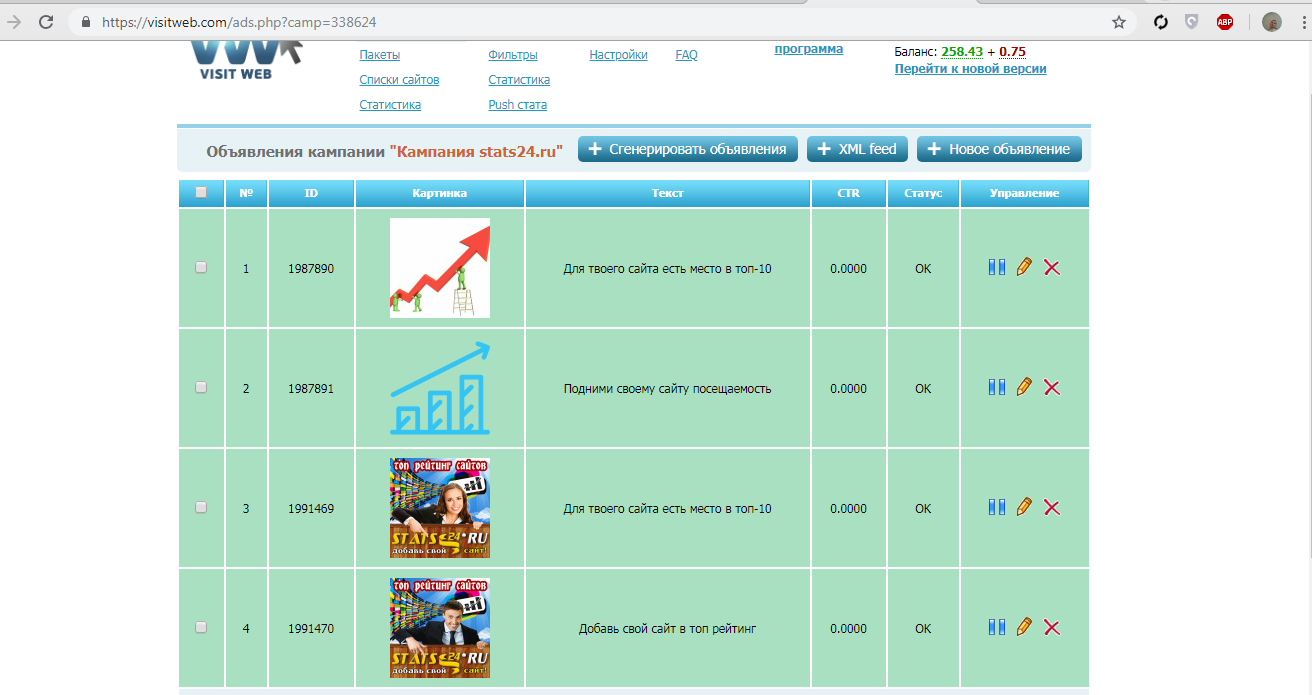
Task: Delete ad 1991470 with the red cross
Action: 1051,628
